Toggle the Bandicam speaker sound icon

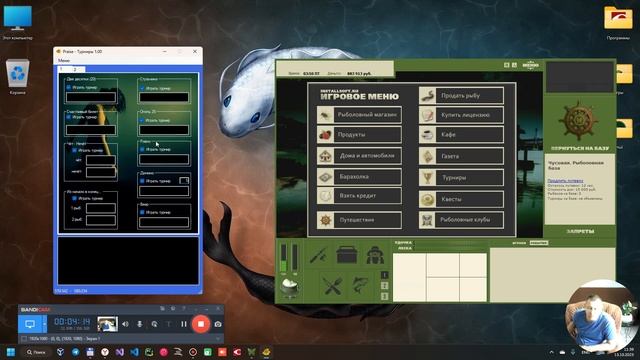tap(125, 324)
